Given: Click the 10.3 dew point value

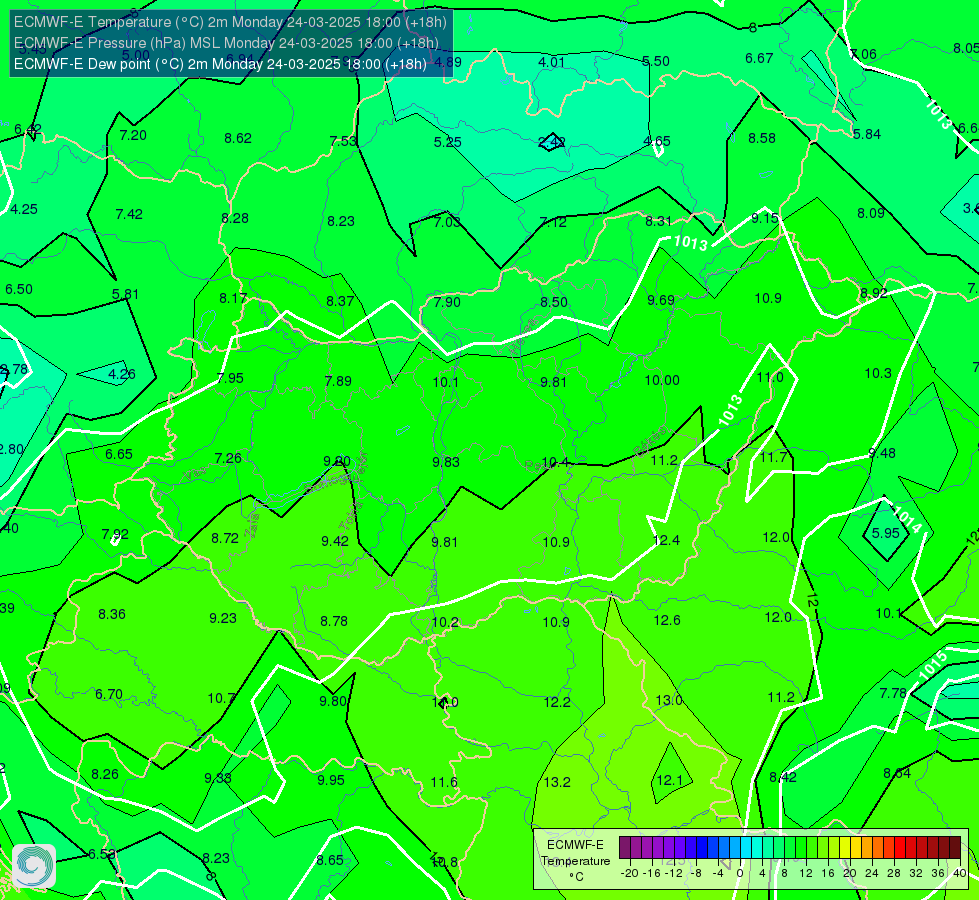Looking at the screenshot, I should tap(878, 373).
